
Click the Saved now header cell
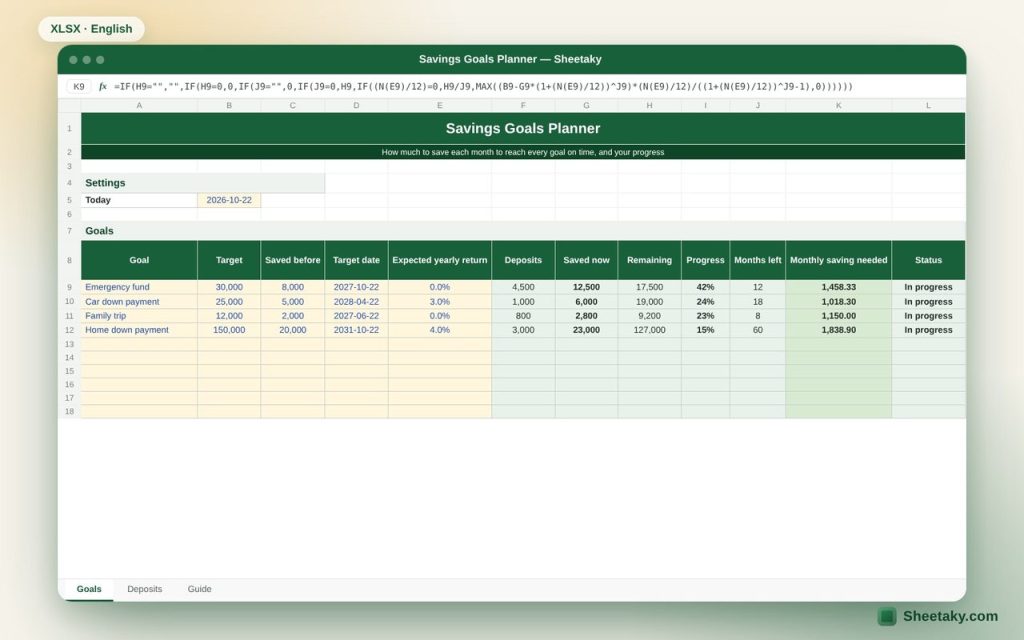tap(586, 260)
